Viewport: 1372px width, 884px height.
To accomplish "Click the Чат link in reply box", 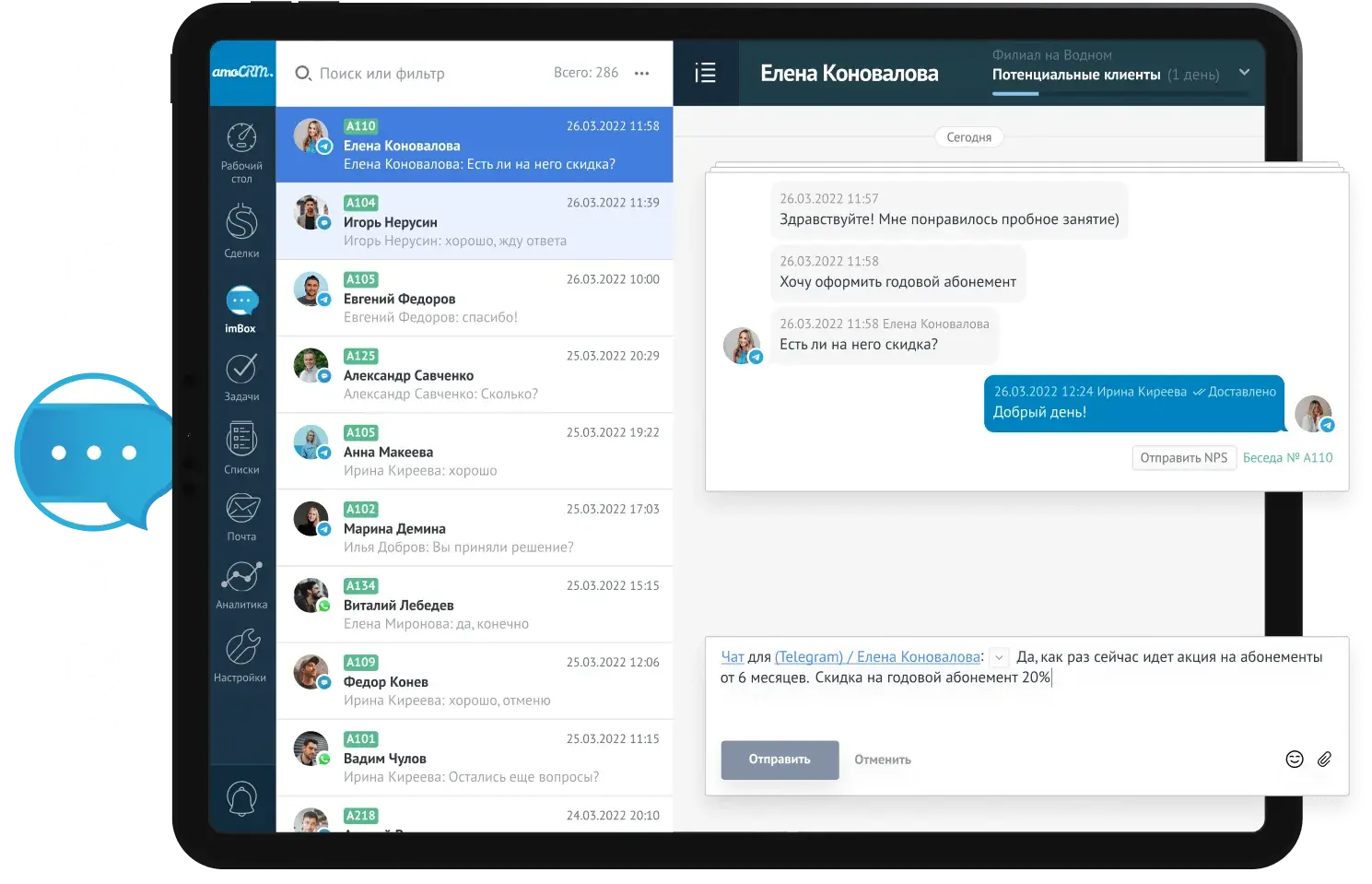I will [x=733, y=656].
